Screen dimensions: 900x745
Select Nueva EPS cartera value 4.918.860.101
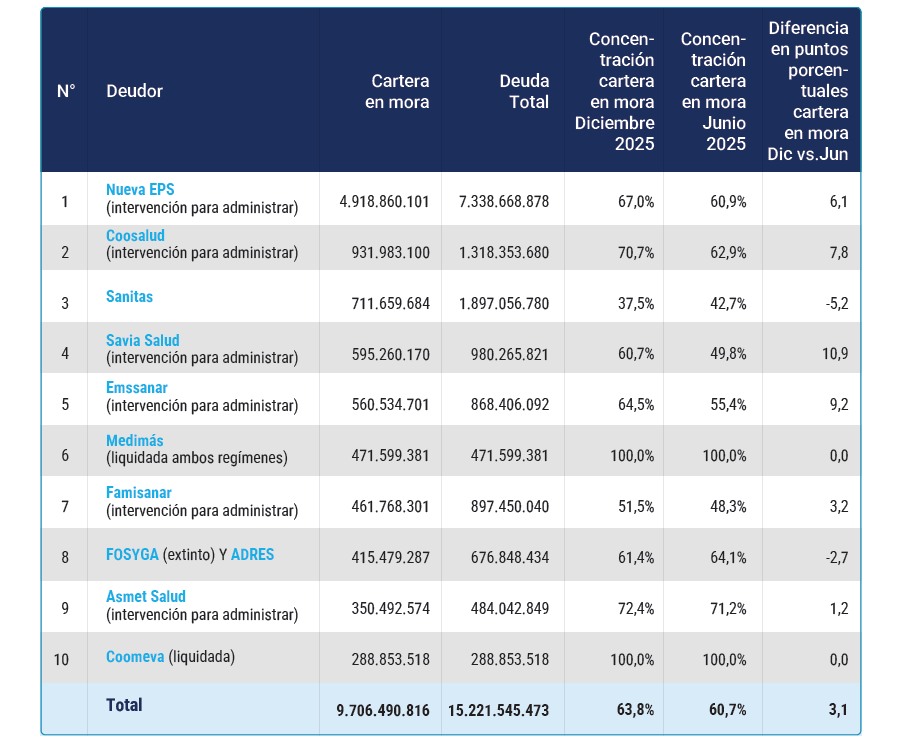click(384, 201)
